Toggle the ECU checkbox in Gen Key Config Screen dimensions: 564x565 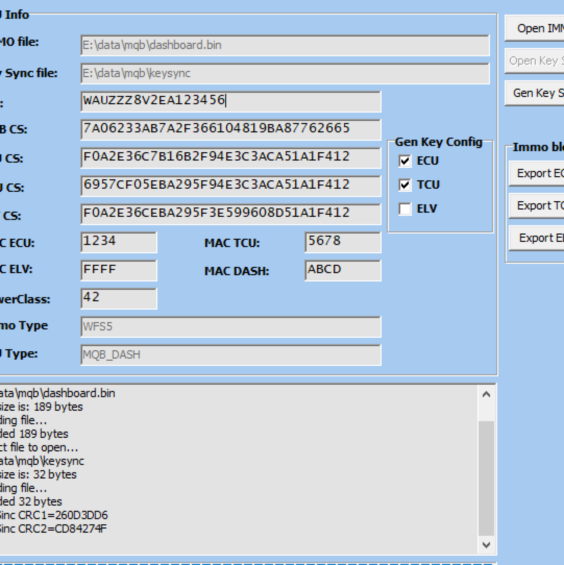point(405,161)
